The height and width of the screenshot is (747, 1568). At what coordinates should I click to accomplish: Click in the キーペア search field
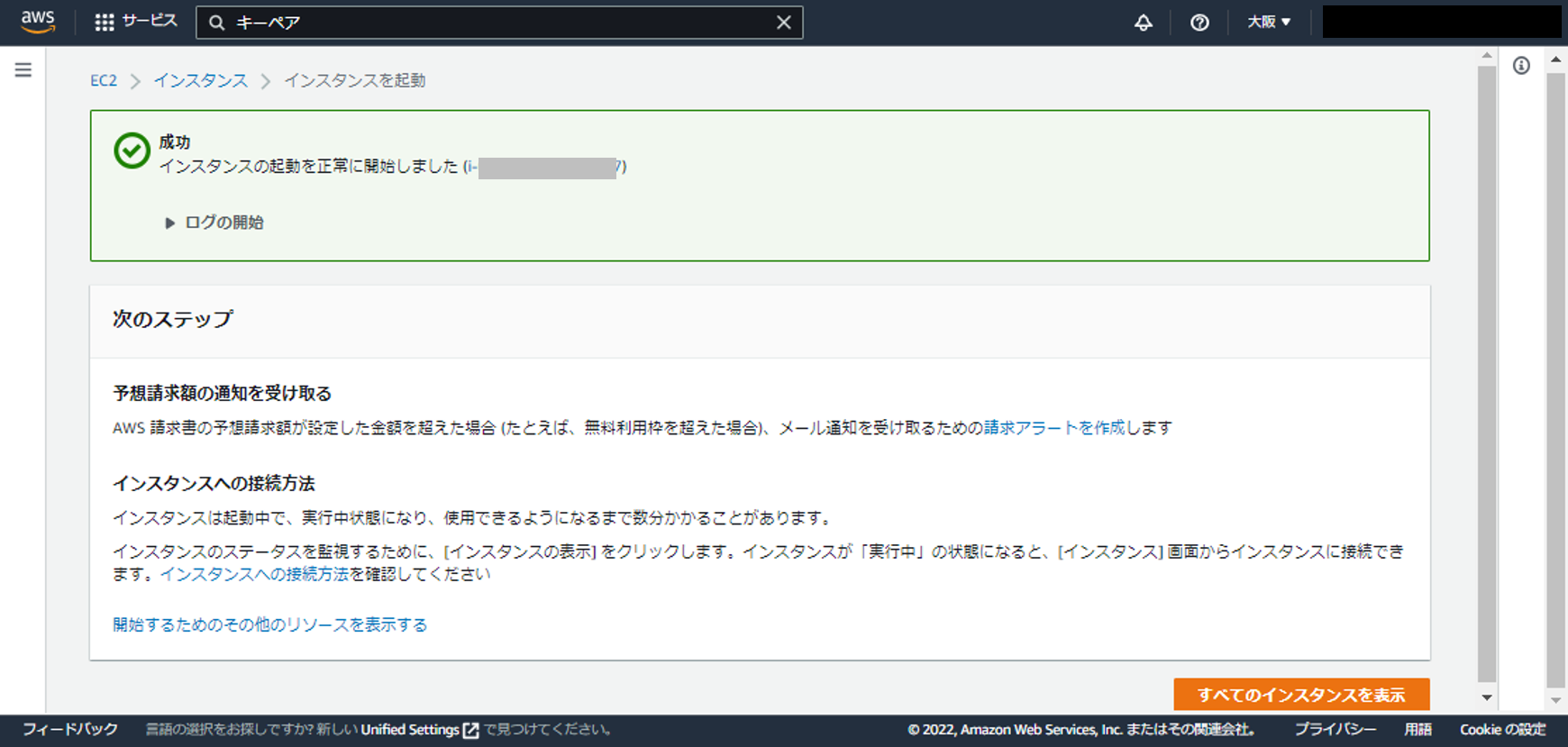click(496, 23)
